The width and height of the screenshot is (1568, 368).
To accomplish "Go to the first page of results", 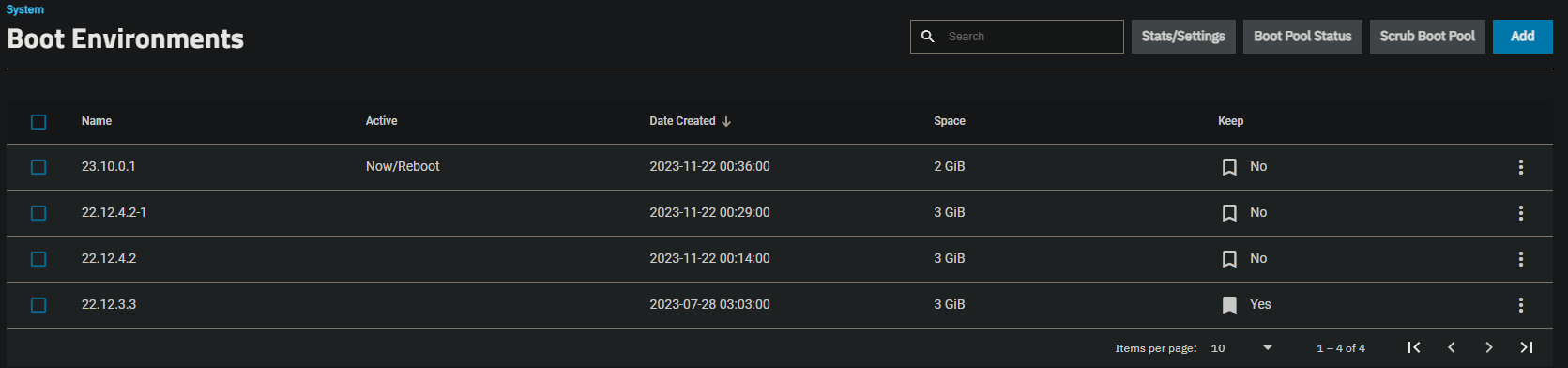I will click(1414, 347).
